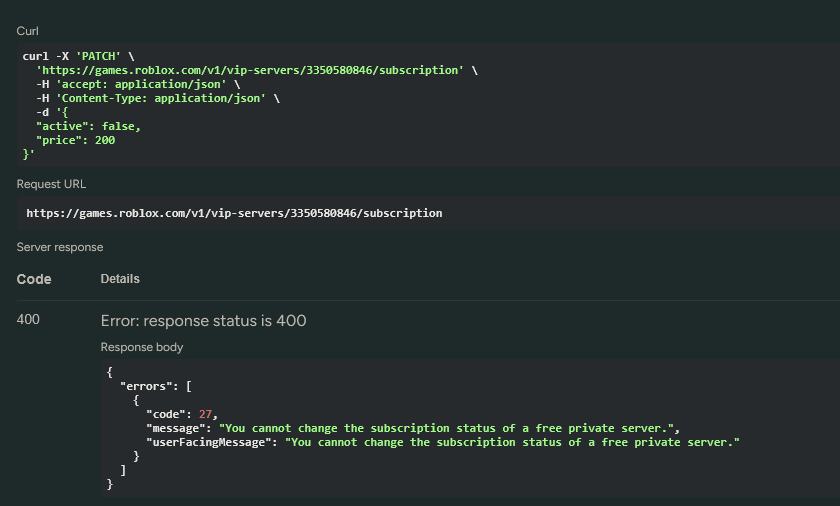
Task: Click the "code": 27 line in response
Action: [181, 413]
